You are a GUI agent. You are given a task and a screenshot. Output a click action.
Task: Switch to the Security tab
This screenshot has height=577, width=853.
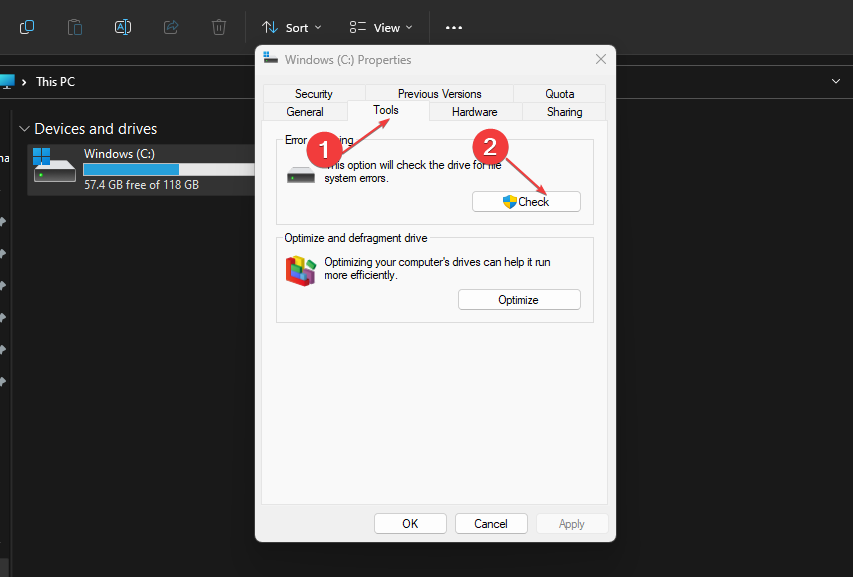[x=313, y=94]
